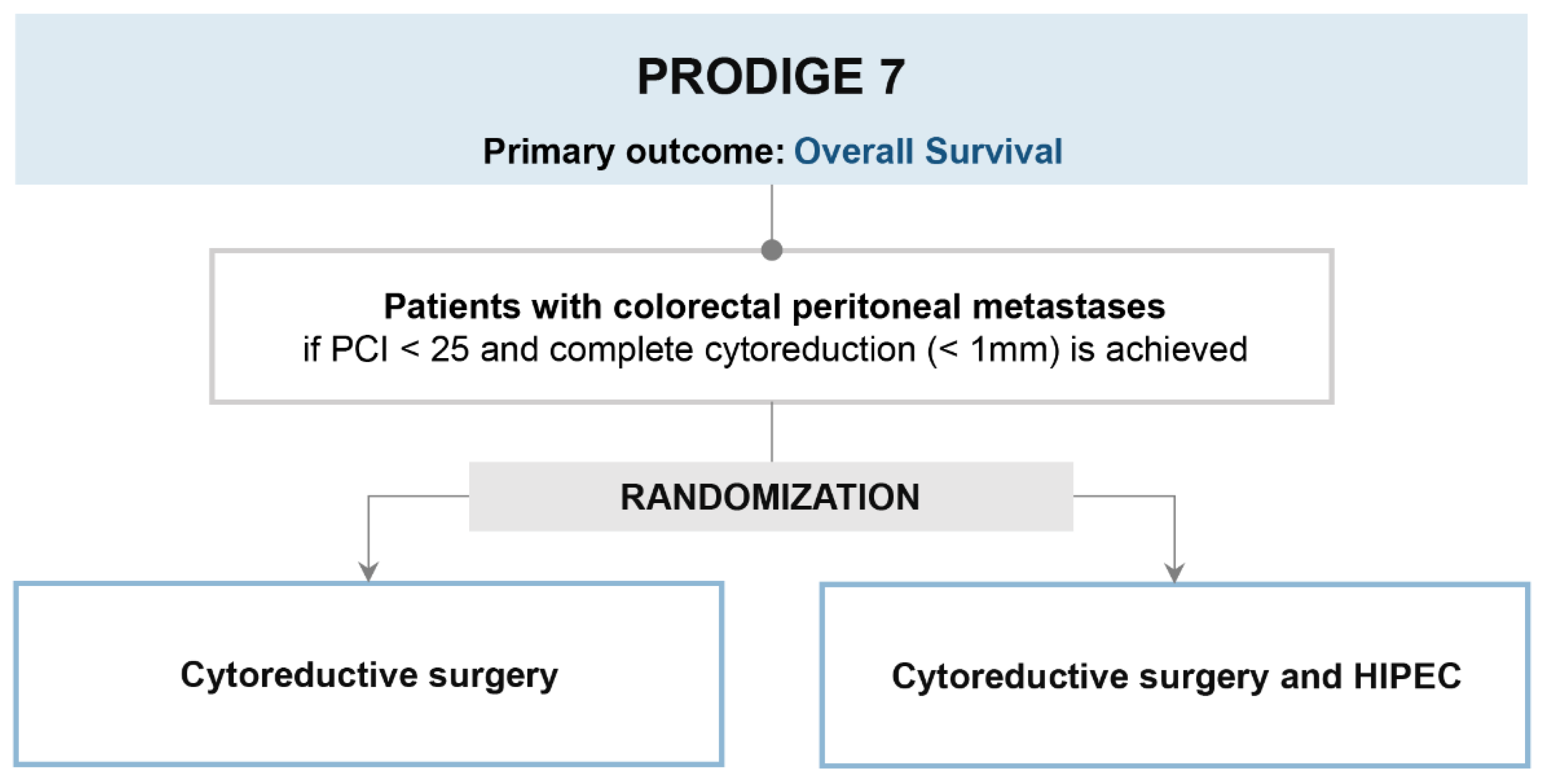Select the Cytoreductive surgery box label
This screenshot has width=1542, height=784.
coord(369,675)
